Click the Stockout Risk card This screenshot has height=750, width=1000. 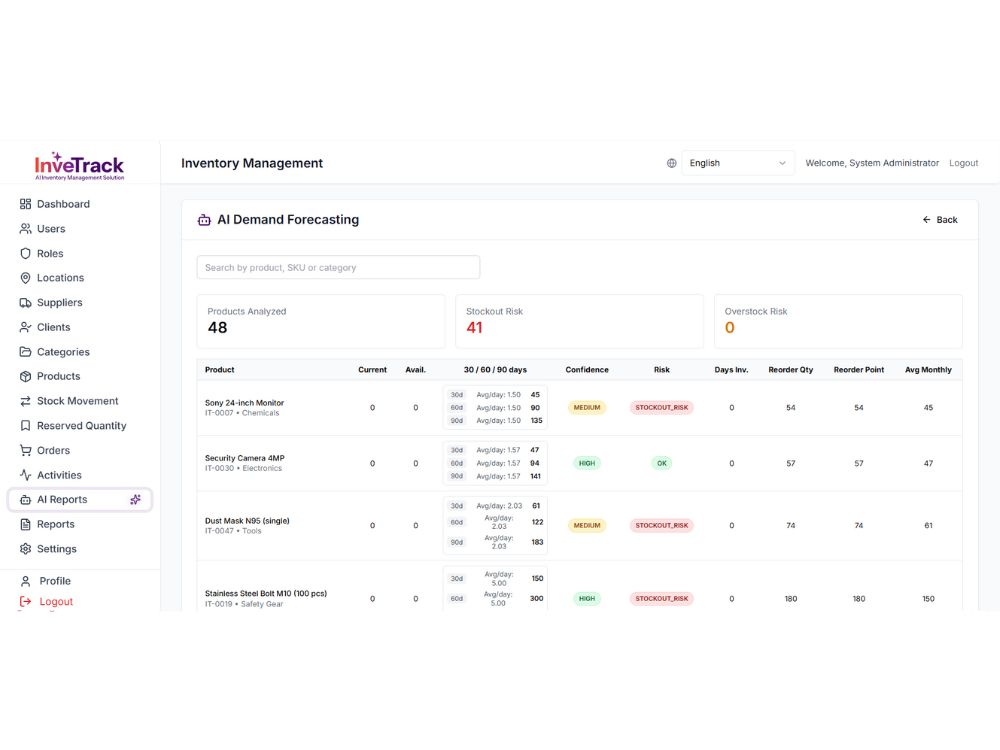579,321
